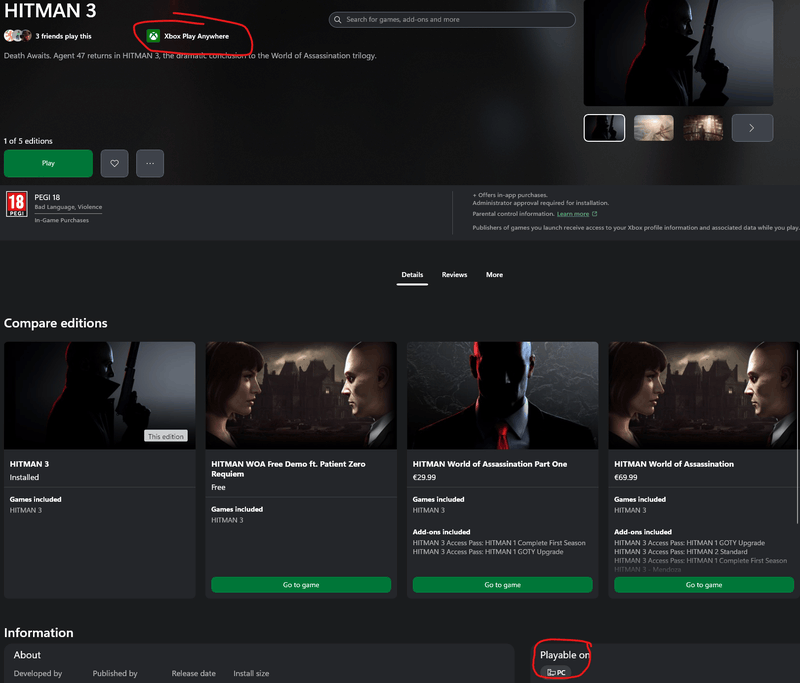Show next screenshots with chevron arrow
800x683 pixels.
pyautogui.click(x=752, y=128)
